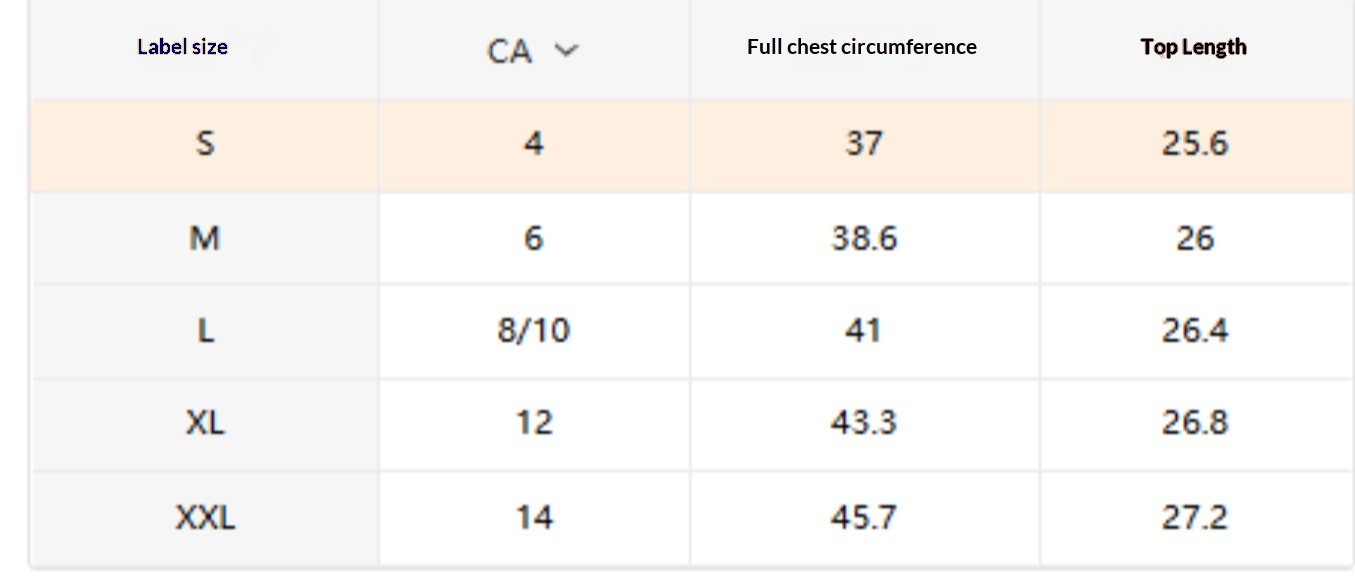
Task: Click the CA size 8/10 cell
Action: [533, 330]
